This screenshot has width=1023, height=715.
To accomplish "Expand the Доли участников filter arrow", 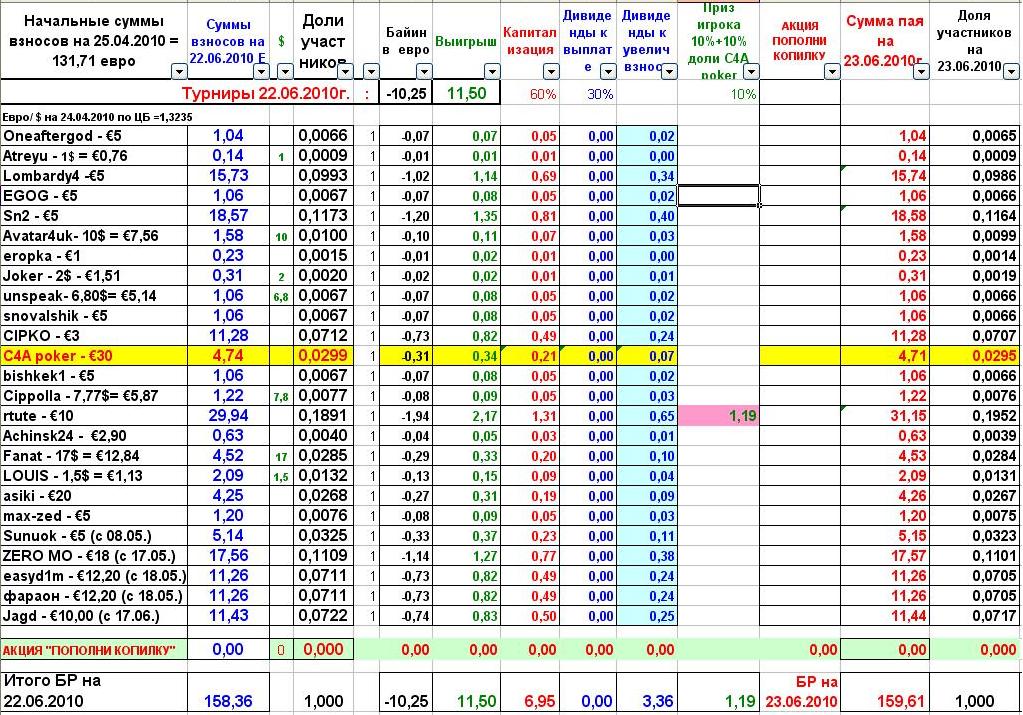I will tap(345, 70).
